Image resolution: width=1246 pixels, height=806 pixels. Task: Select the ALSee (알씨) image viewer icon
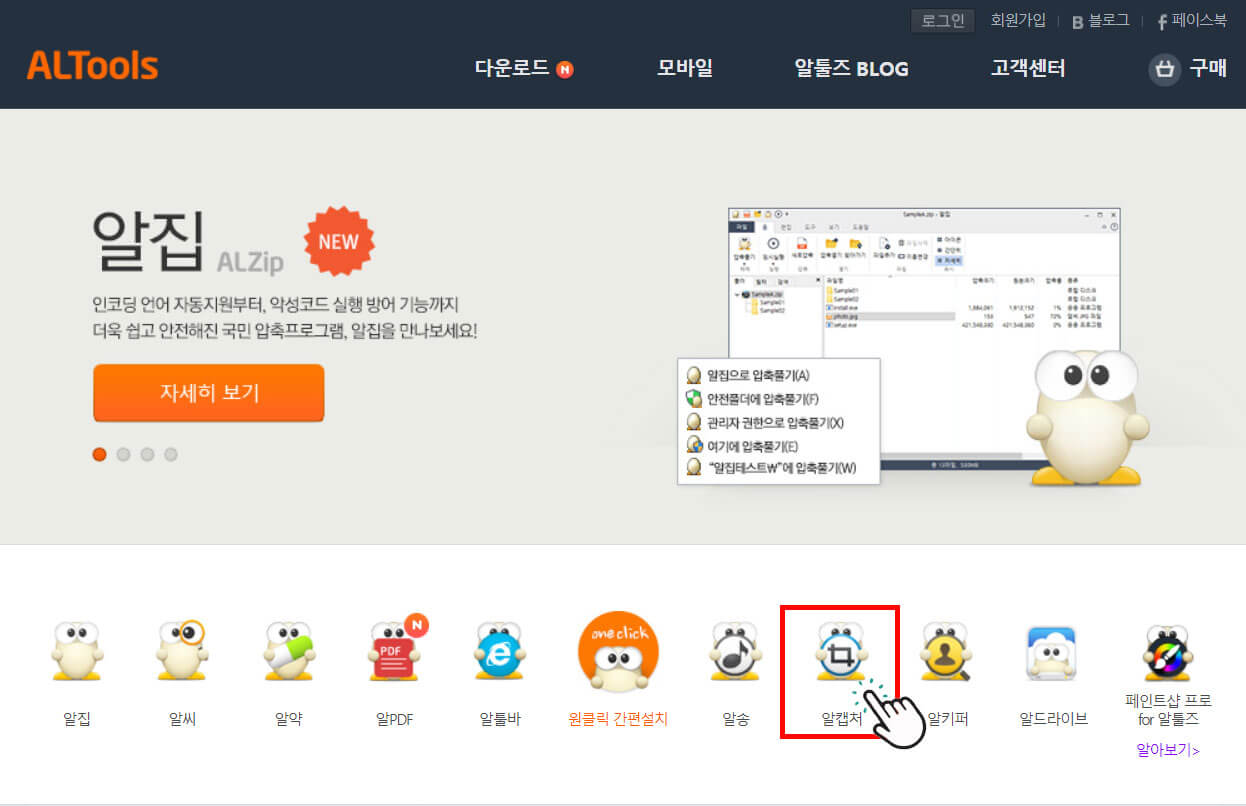click(181, 655)
